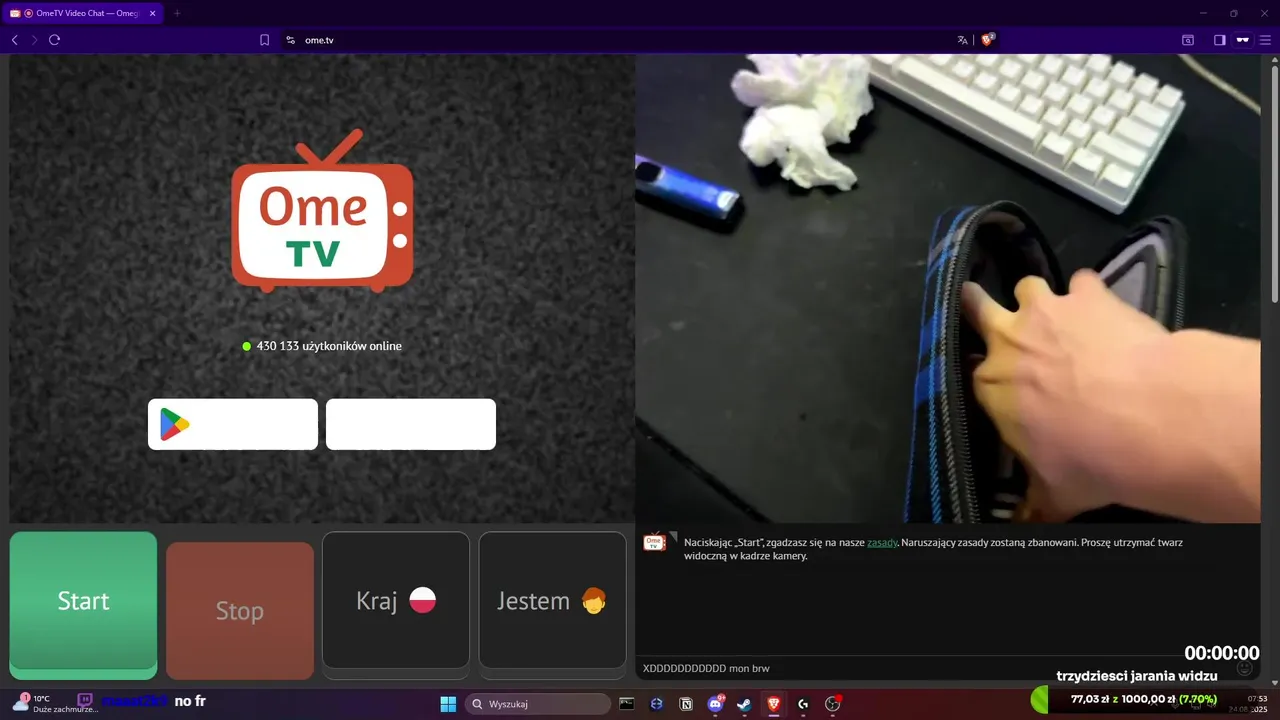Open the page translate icon
This screenshot has width=1280, height=720.
pyautogui.click(x=962, y=40)
